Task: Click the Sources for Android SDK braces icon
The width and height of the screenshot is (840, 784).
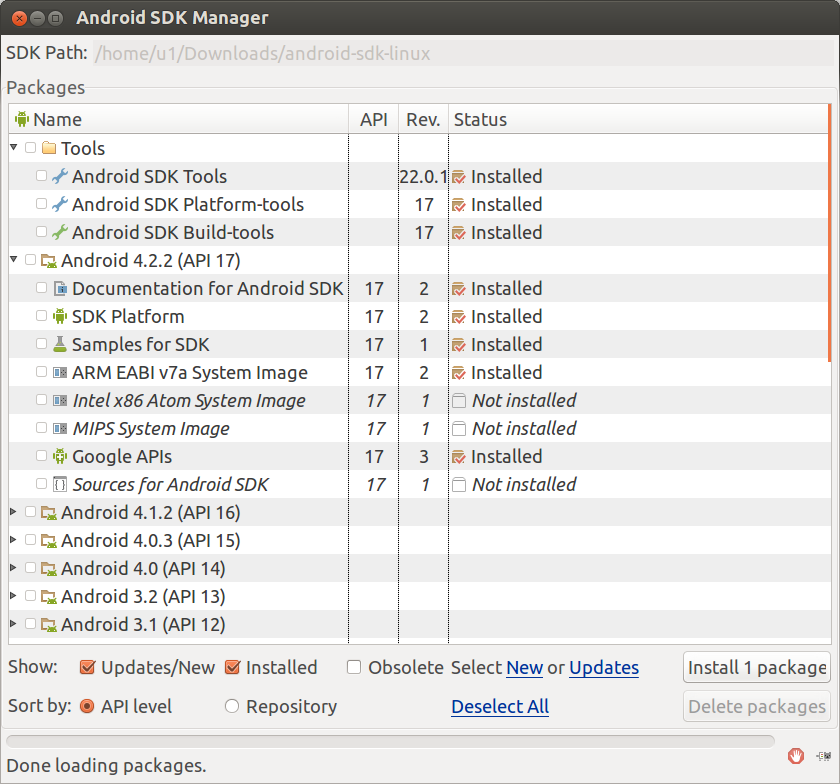Action: coord(60,484)
